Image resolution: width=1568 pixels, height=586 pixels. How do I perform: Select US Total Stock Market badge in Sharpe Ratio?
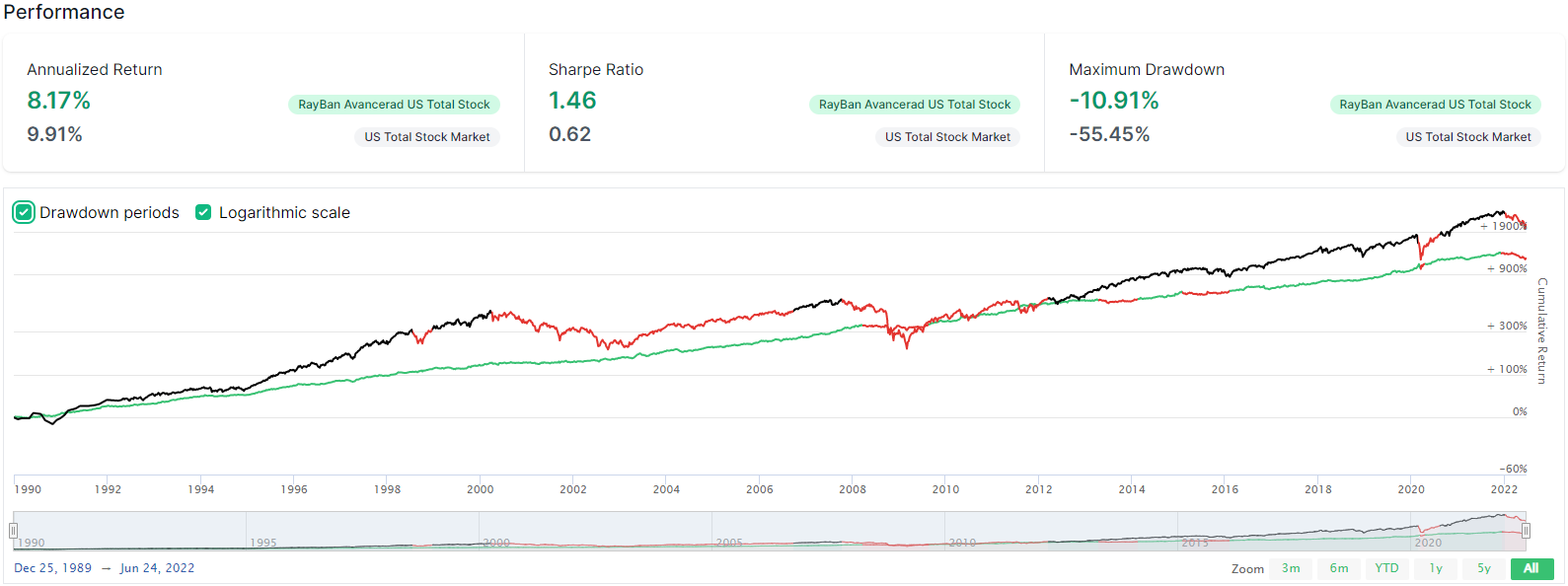[x=947, y=137]
